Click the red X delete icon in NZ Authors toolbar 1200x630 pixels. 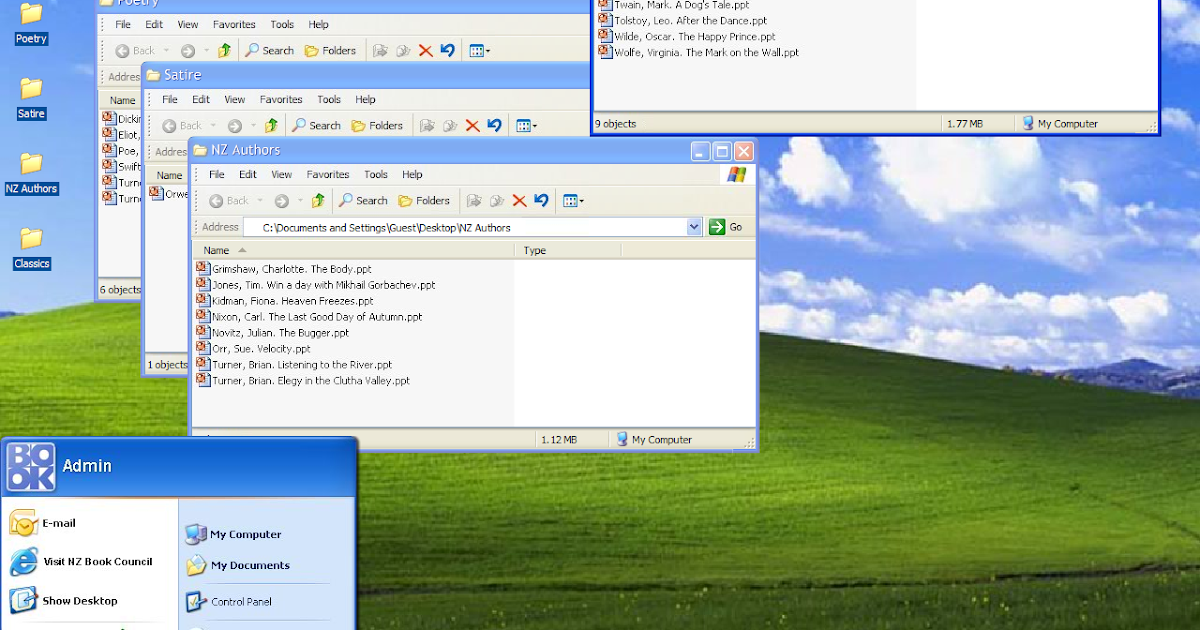pos(520,200)
